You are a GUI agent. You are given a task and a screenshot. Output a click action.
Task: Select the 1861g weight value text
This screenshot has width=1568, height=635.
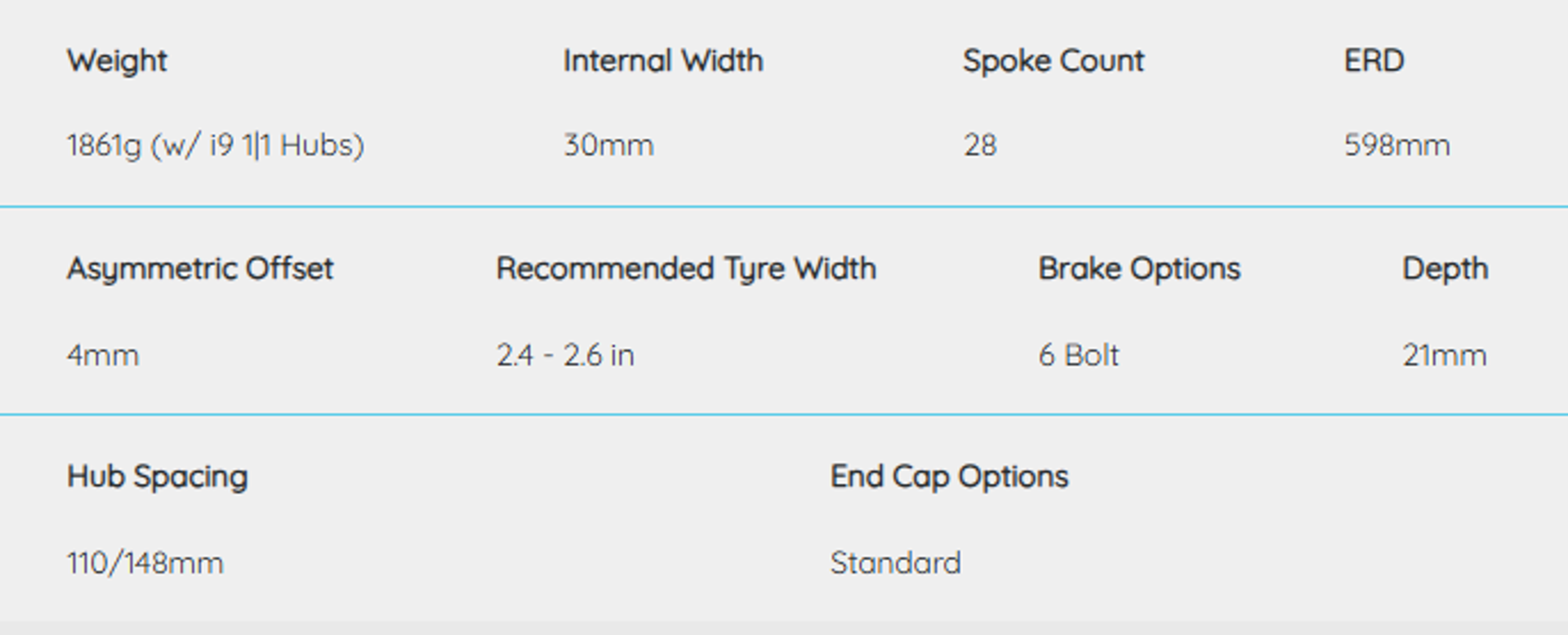[x=215, y=145]
